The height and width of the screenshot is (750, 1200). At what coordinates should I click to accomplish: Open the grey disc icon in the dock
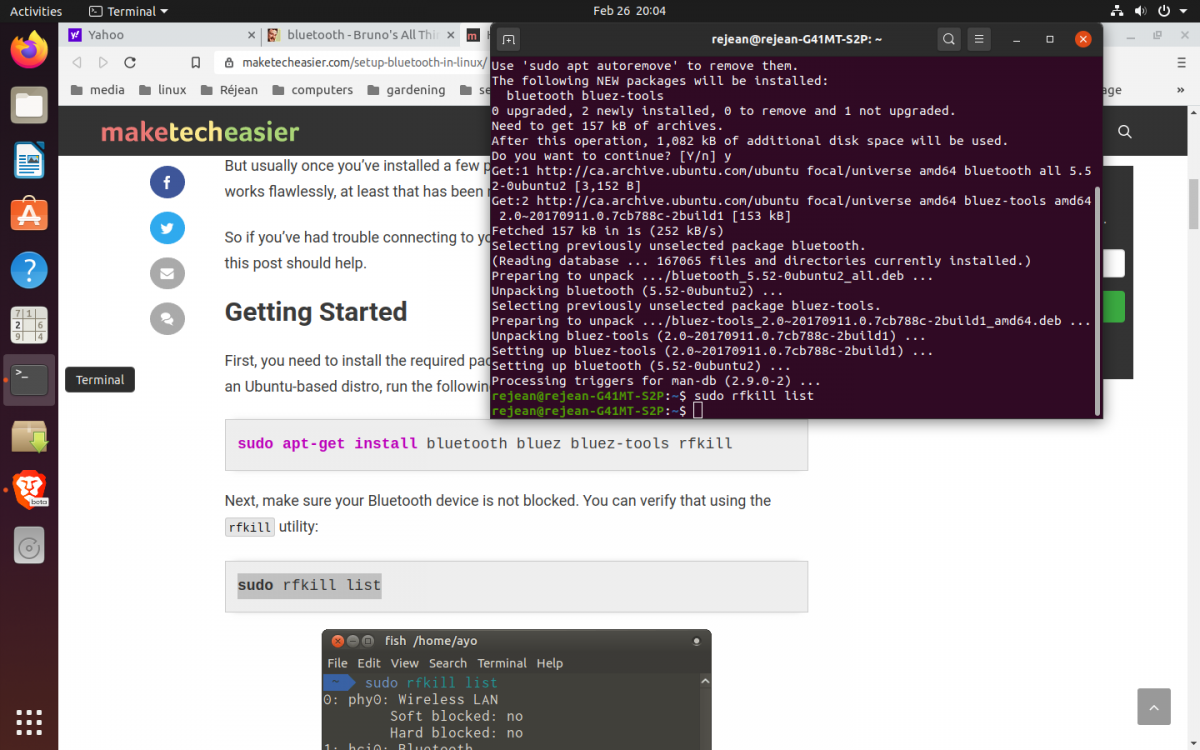29,546
